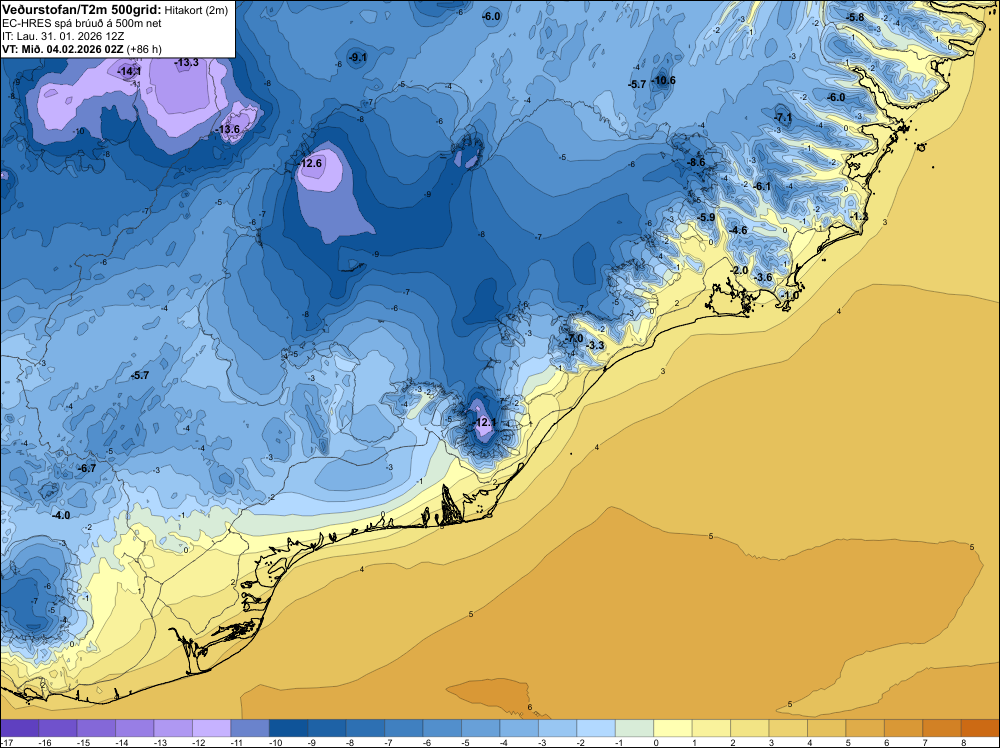Select the -13.6 minimum value label
The image size is (1000, 748).
228,129
